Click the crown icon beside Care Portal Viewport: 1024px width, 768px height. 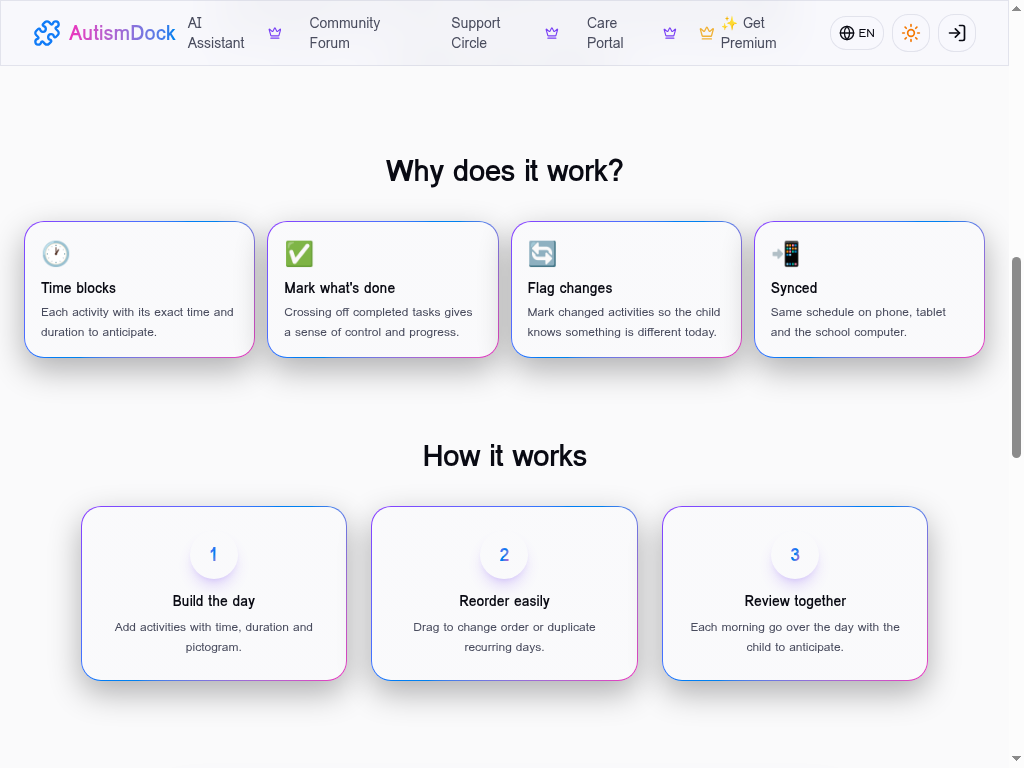669,33
